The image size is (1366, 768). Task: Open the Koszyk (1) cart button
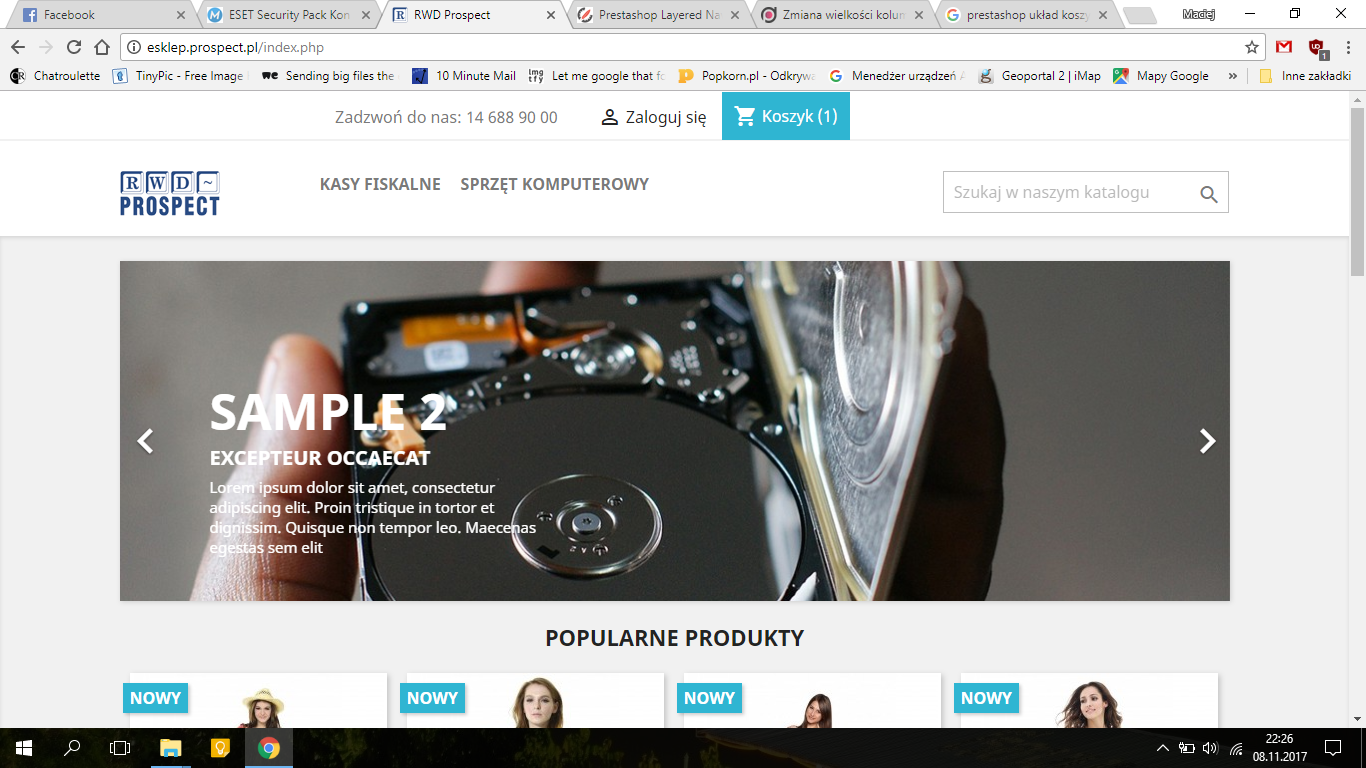pos(786,116)
